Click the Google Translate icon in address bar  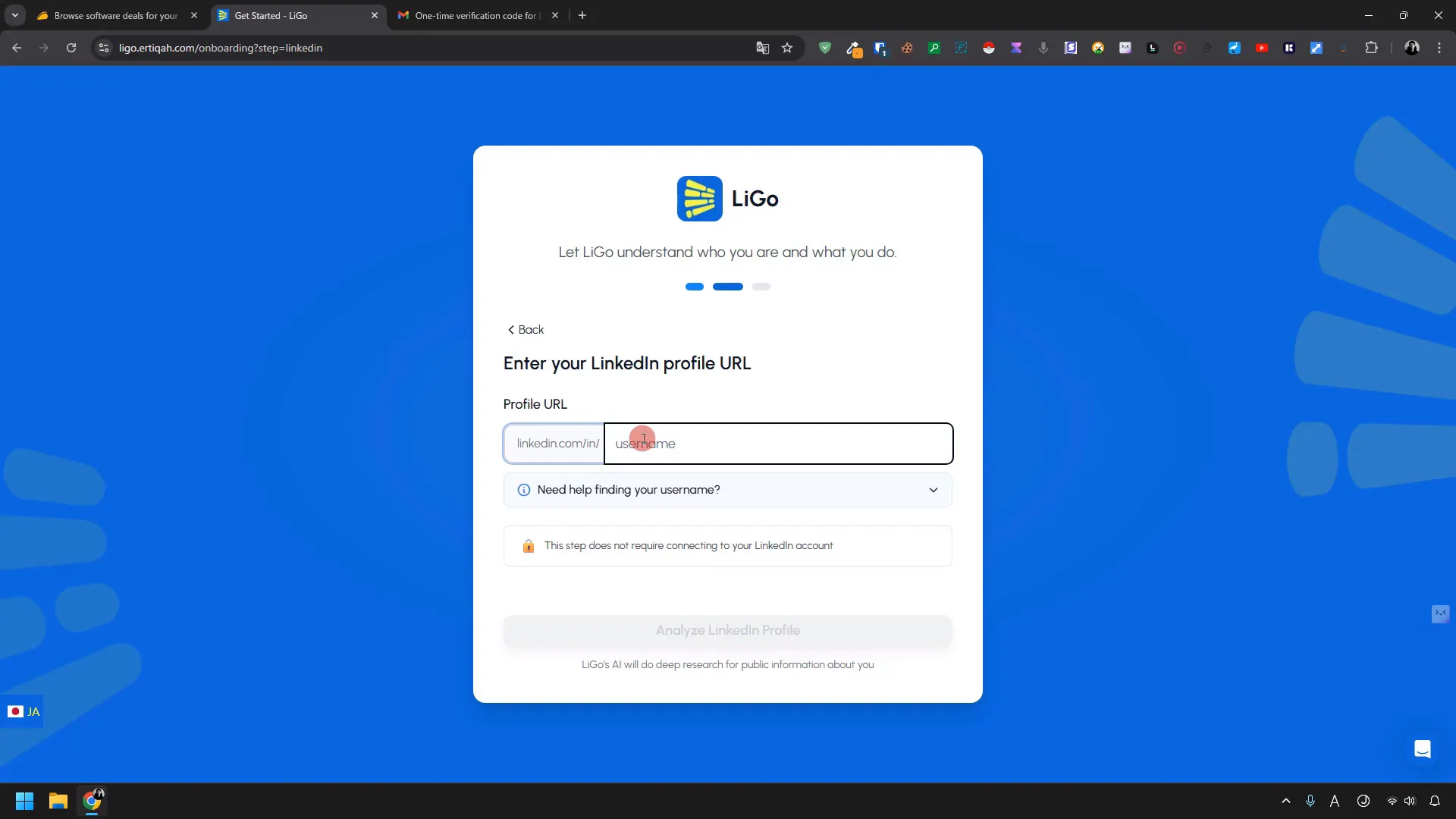pos(763,48)
